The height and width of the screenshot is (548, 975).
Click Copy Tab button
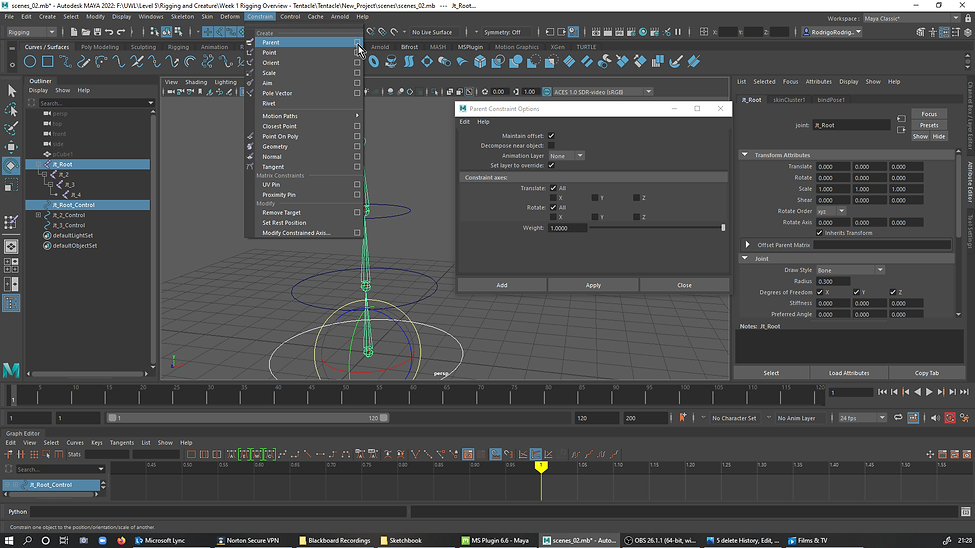[x=926, y=373]
